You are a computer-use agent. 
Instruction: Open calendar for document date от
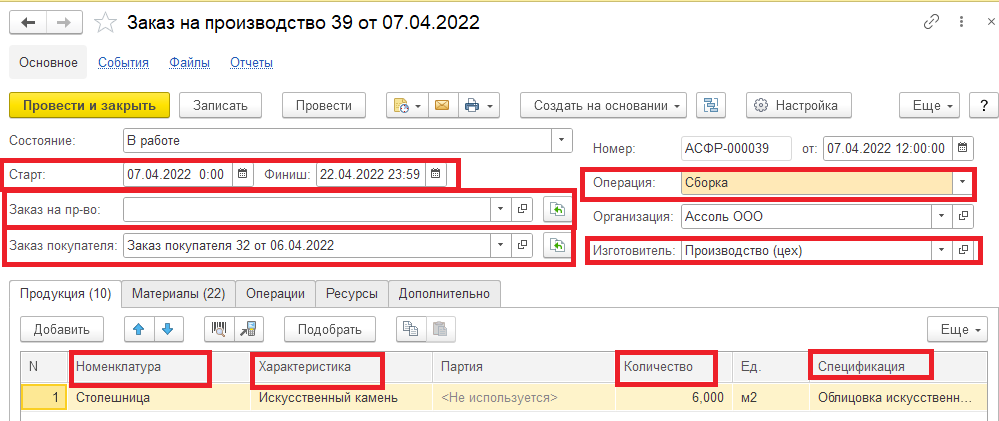coord(962,148)
